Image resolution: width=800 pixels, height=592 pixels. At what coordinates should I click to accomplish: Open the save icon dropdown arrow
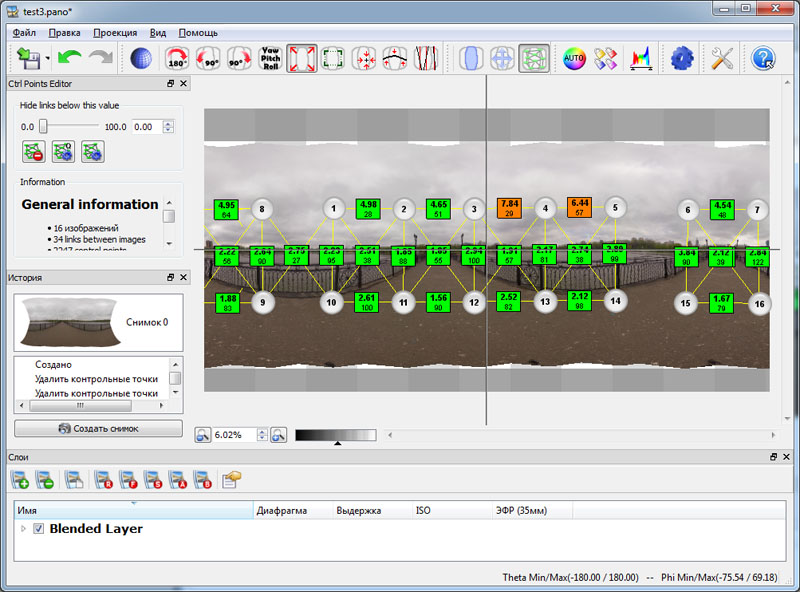pos(47,58)
